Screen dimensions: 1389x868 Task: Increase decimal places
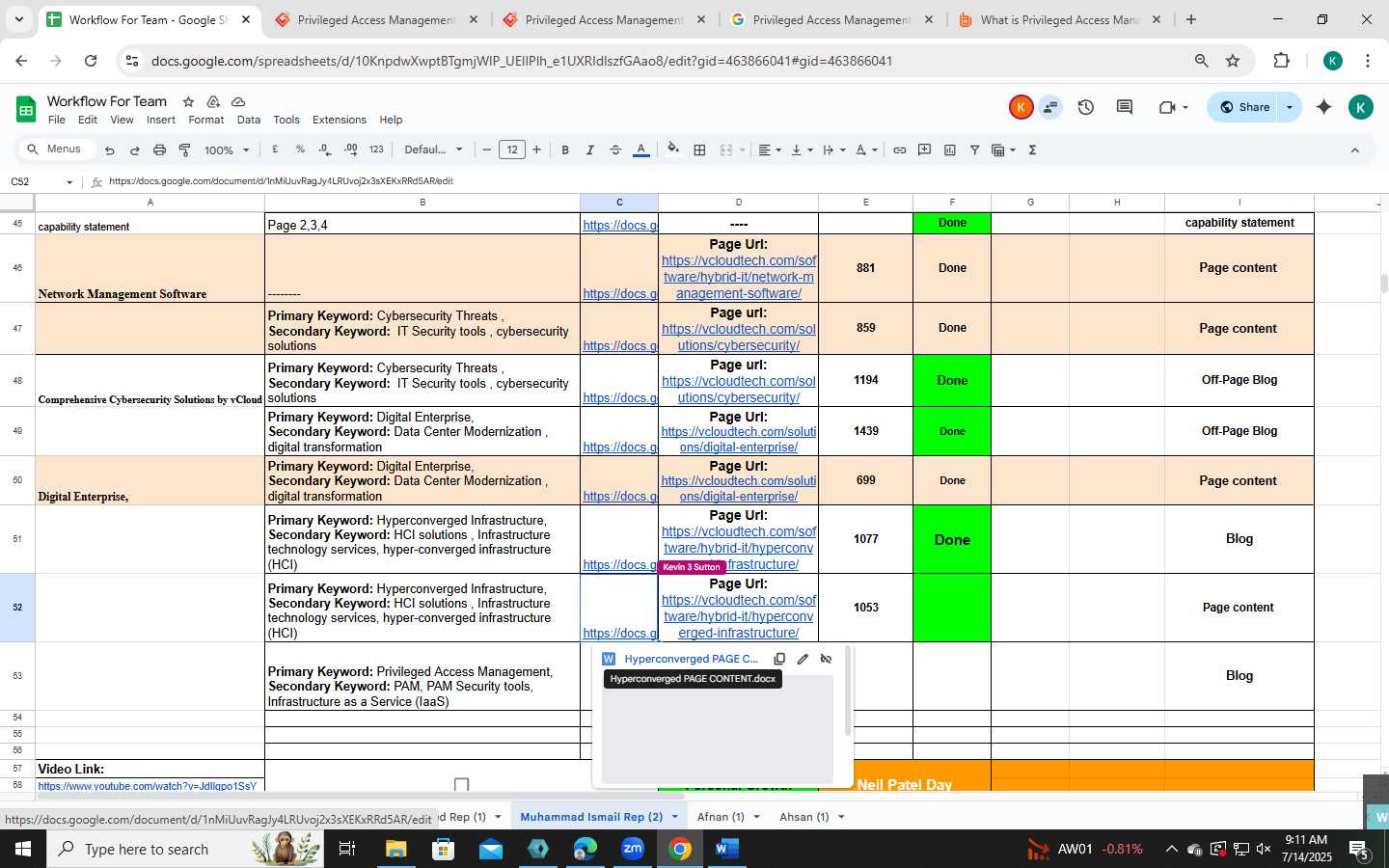pyautogui.click(x=351, y=149)
